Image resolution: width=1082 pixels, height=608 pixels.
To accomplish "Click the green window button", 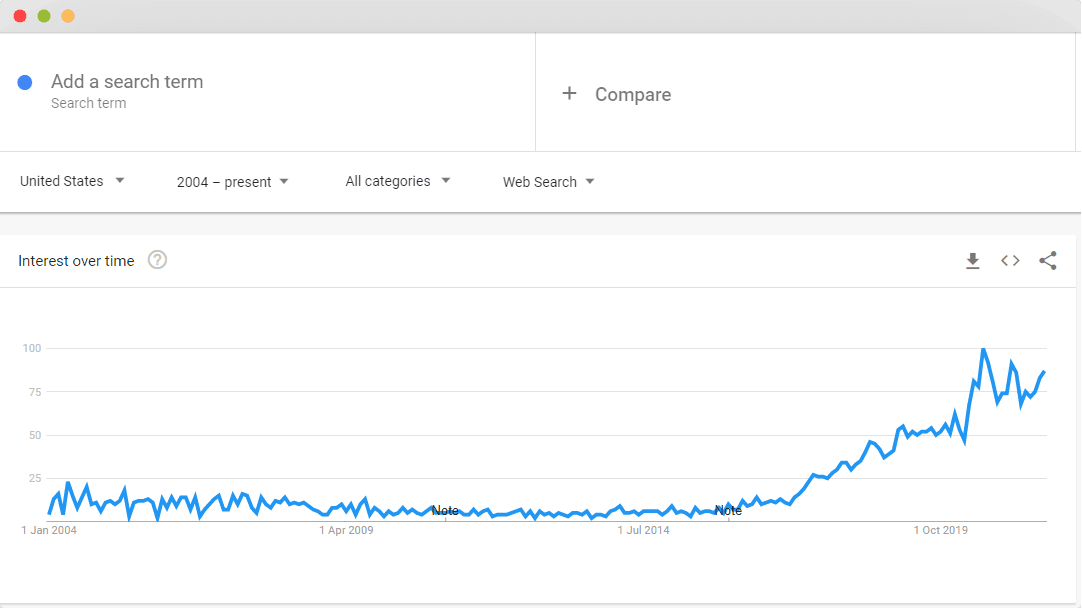I will click(44, 16).
